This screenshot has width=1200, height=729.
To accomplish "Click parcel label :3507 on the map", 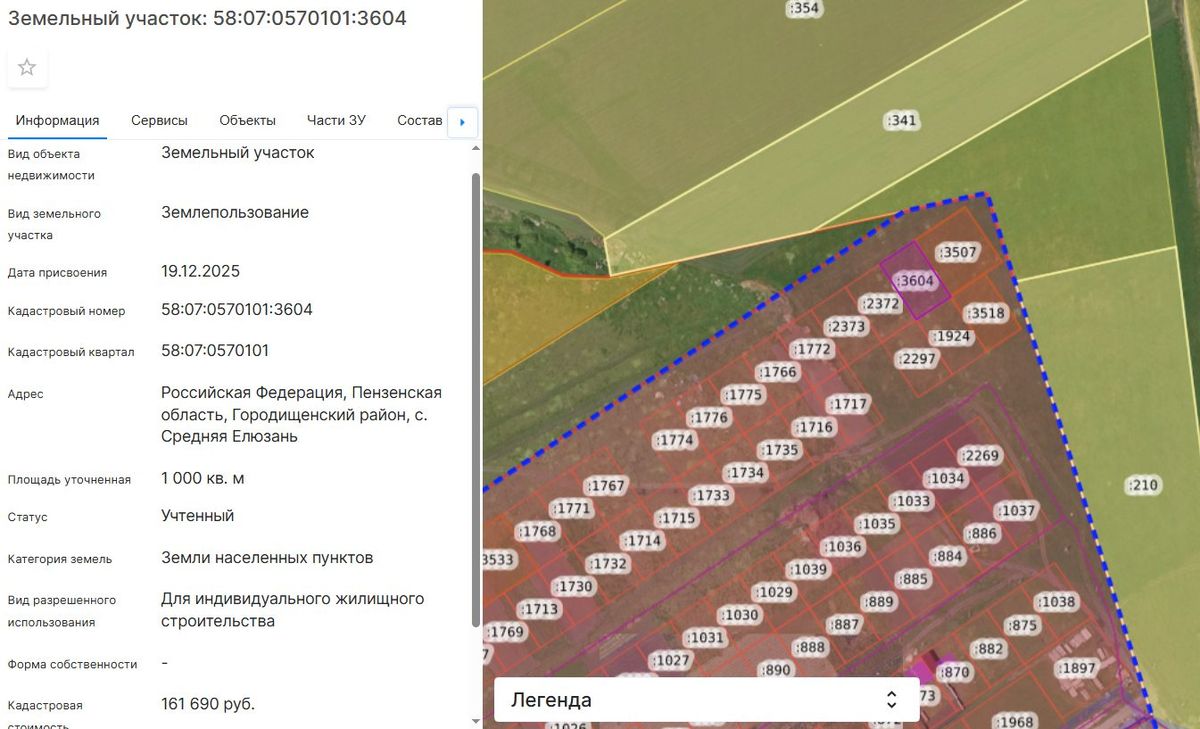I will pos(957,252).
